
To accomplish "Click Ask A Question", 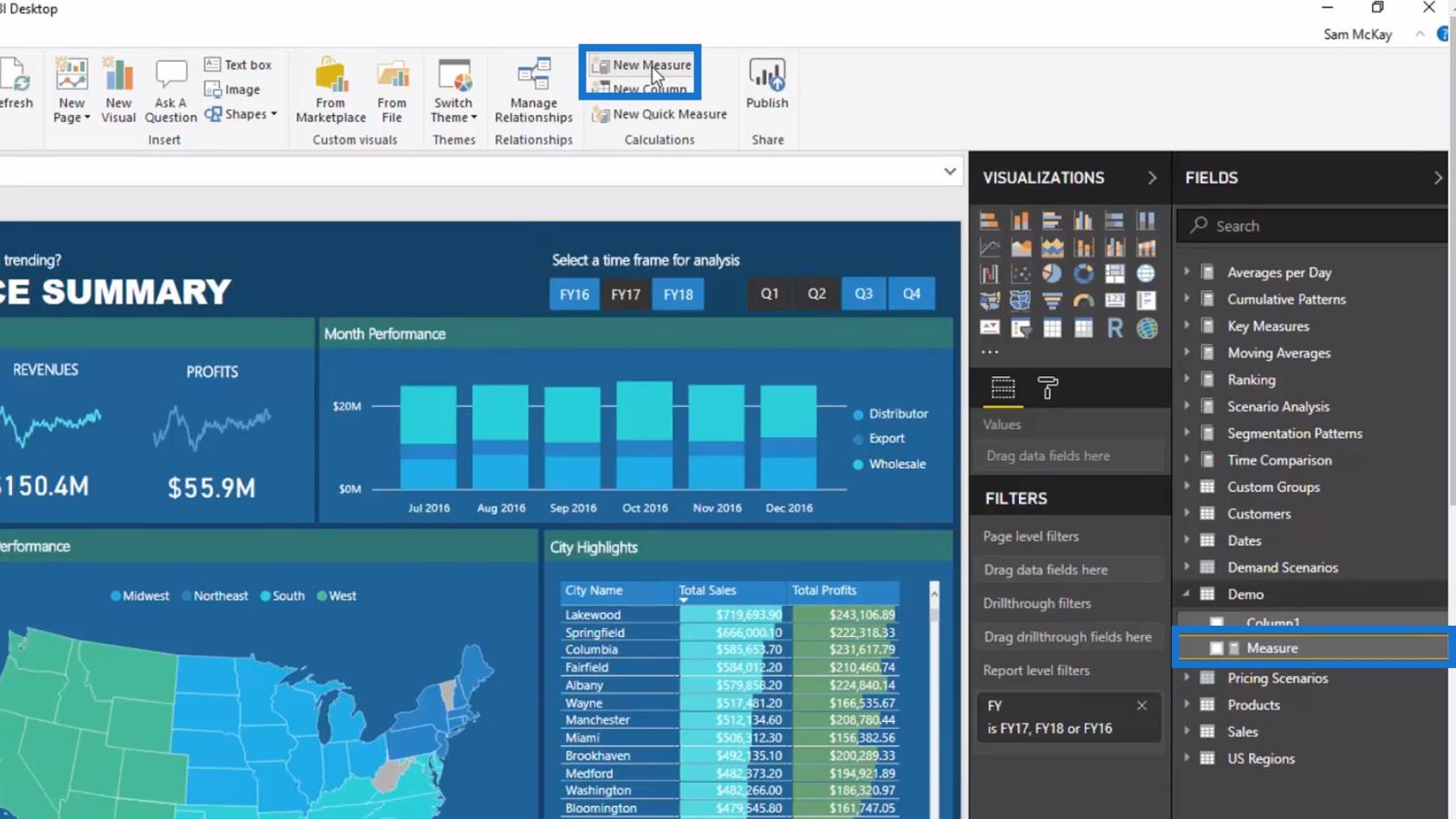I will coord(171,91).
